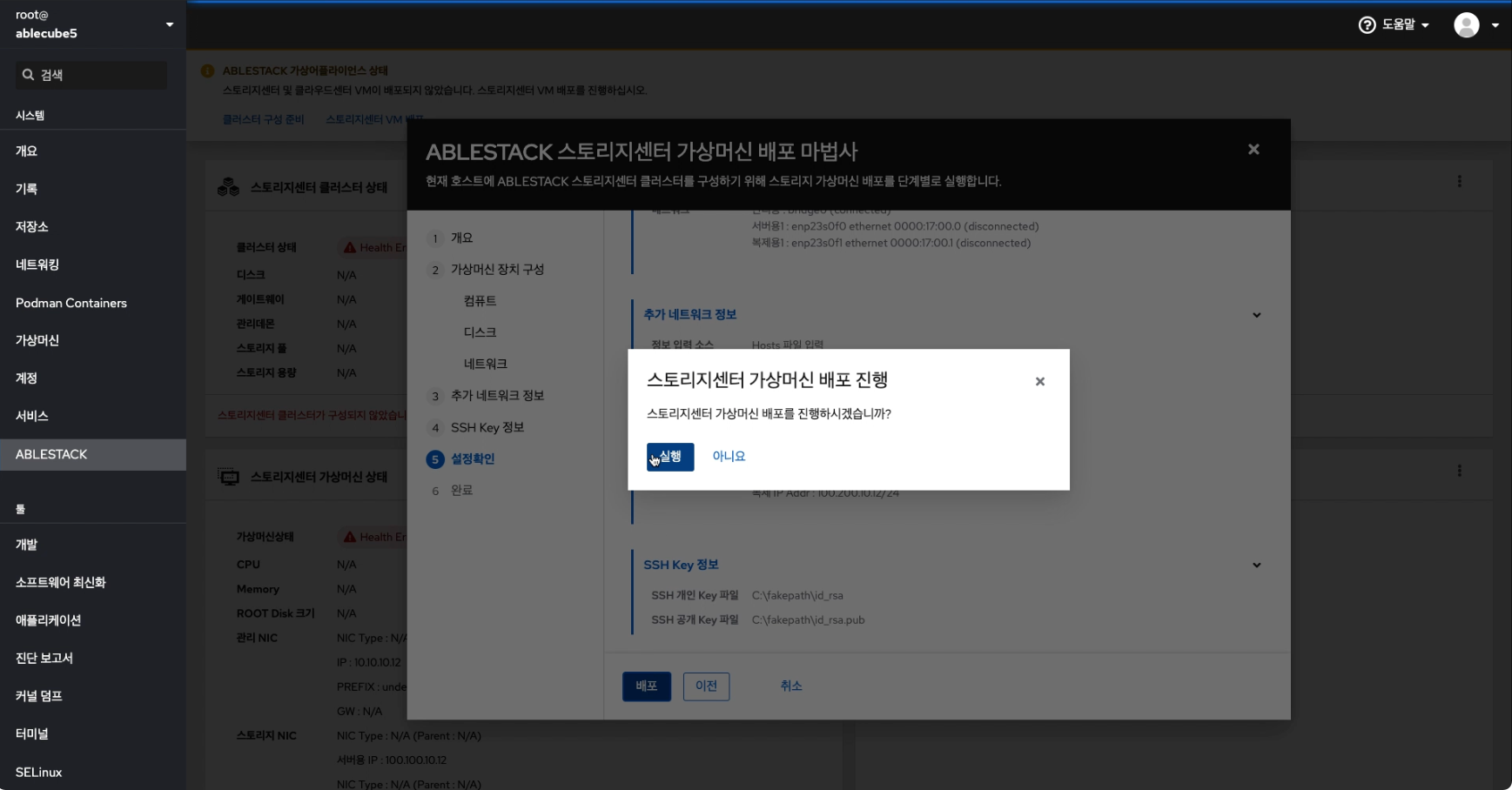Close the 스토리지센터 가상머신 배포 진행 dialog
The width and height of the screenshot is (1512, 790).
pos(1039,381)
